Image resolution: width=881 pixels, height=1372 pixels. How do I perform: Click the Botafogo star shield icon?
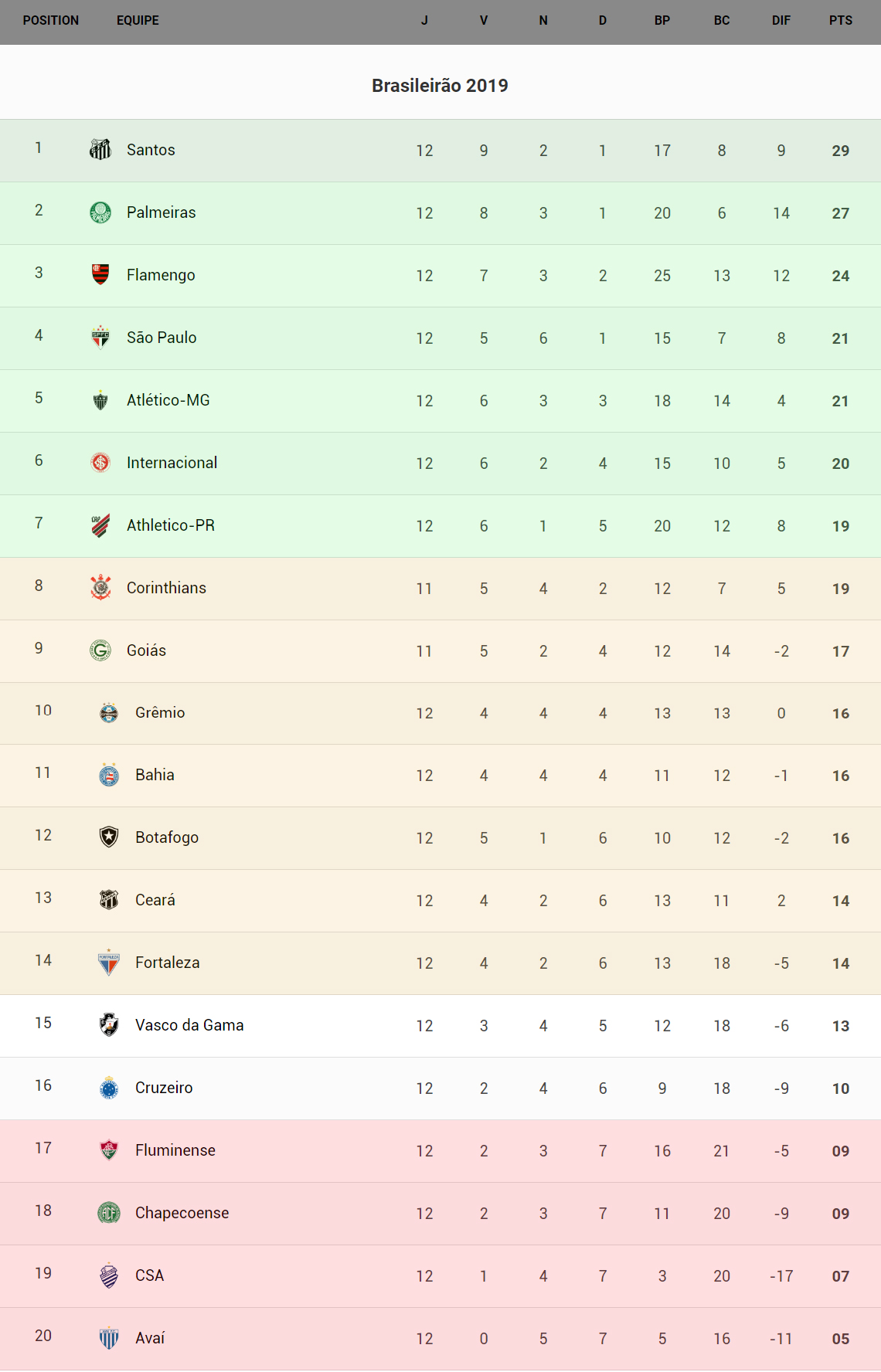click(109, 837)
